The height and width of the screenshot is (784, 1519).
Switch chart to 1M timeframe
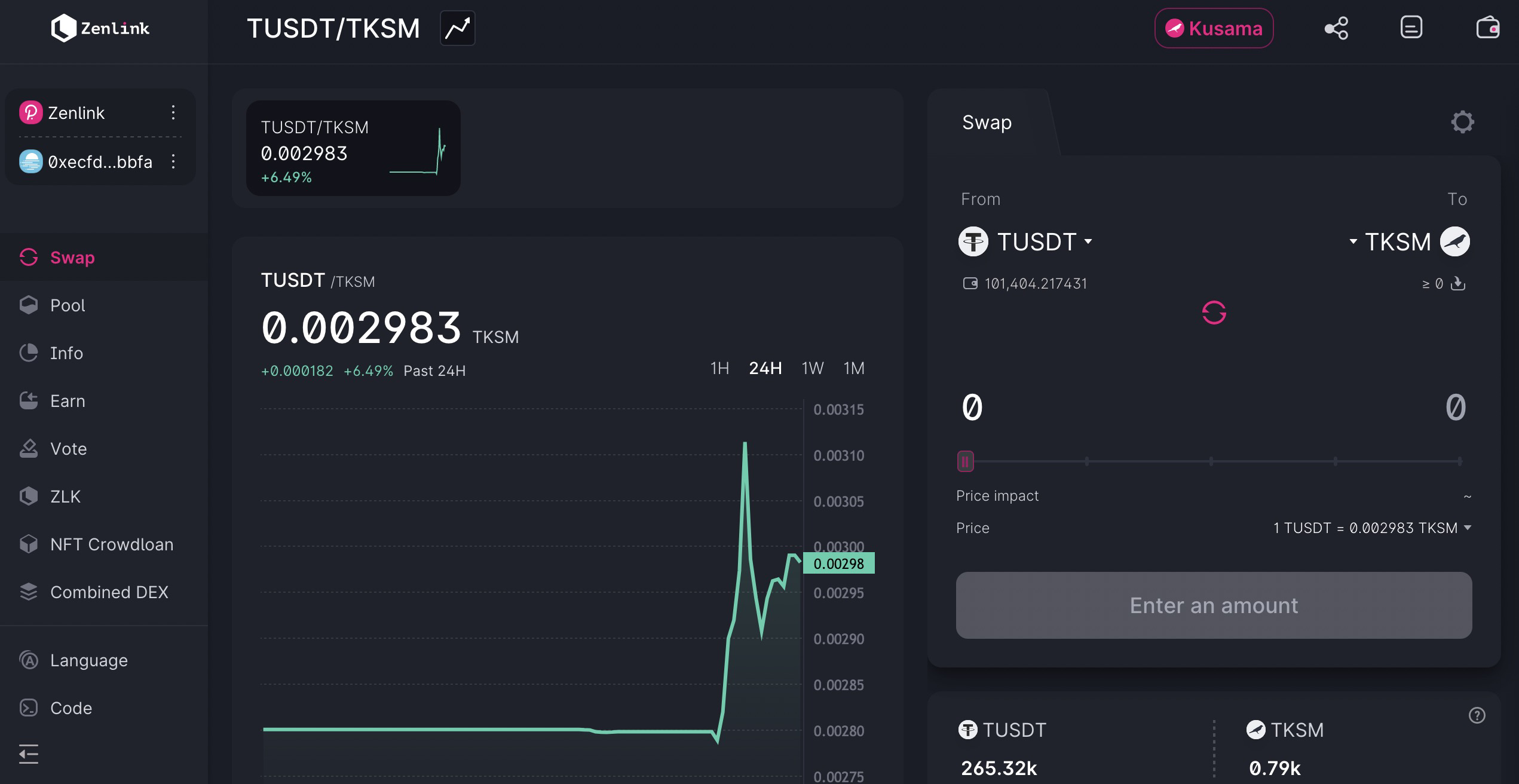click(854, 368)
